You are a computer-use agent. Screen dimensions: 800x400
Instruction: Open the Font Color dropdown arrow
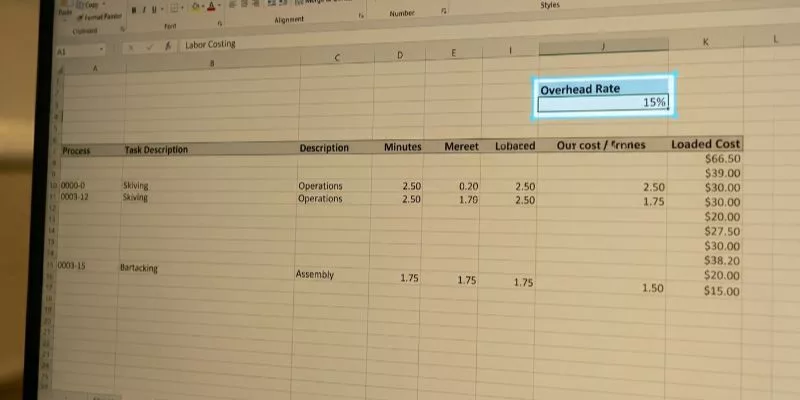(x=219, y=7)
